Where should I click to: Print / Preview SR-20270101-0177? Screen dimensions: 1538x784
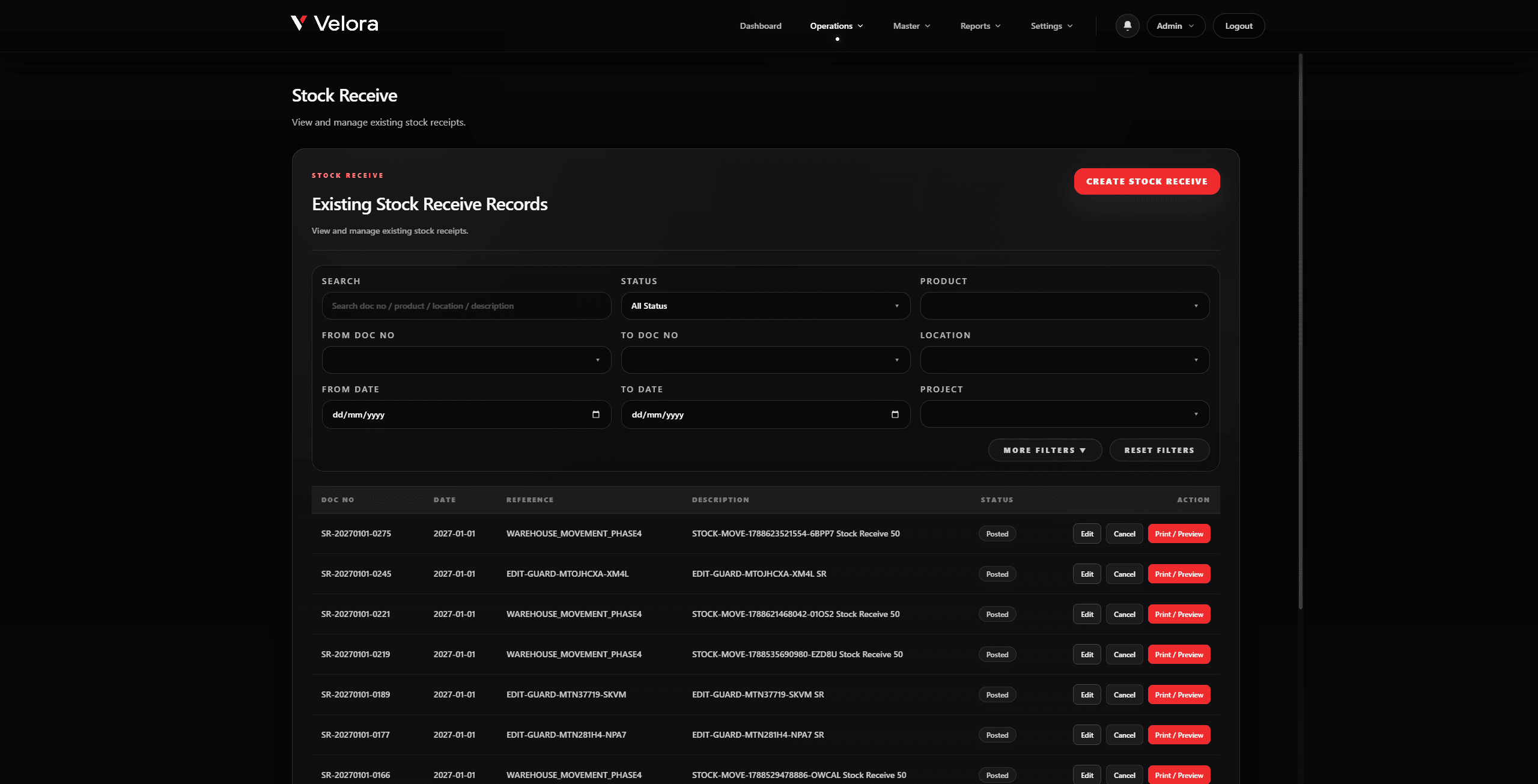(1179, 735)
